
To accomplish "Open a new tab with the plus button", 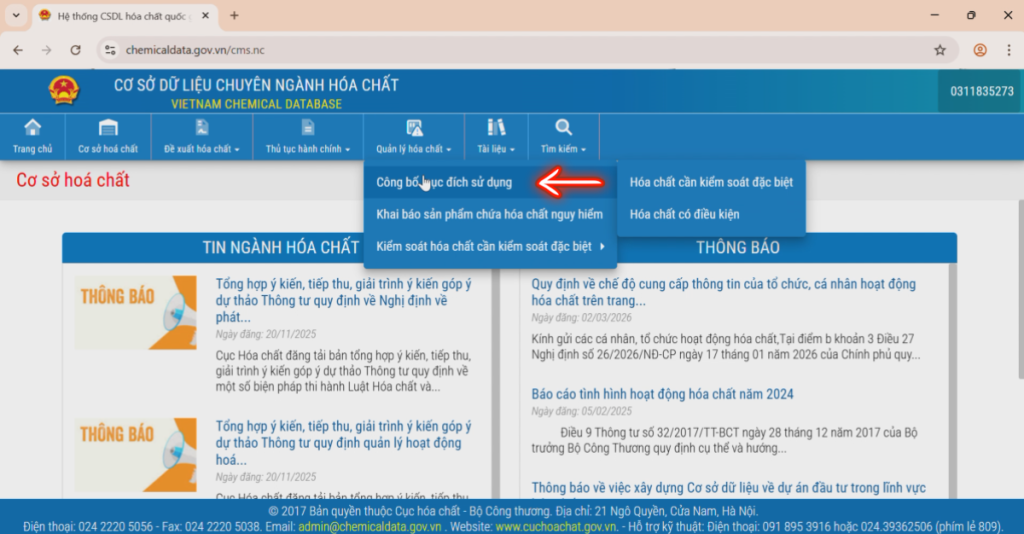I will click(x=234, y=16).
